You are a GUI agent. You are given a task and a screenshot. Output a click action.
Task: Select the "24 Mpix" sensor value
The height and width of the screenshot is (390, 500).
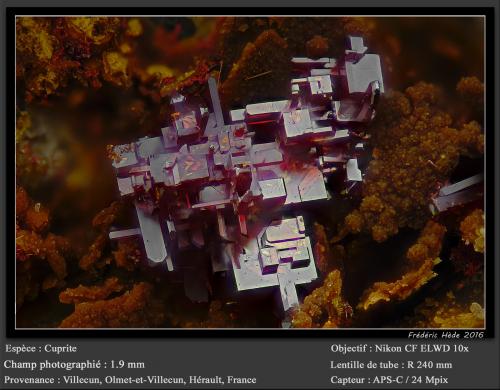(x=430, y=380)
